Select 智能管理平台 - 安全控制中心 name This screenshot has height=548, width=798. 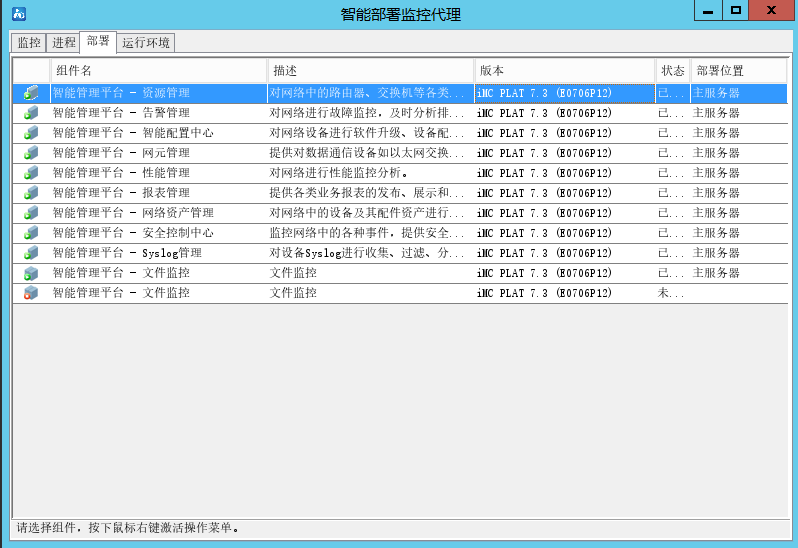133,233
